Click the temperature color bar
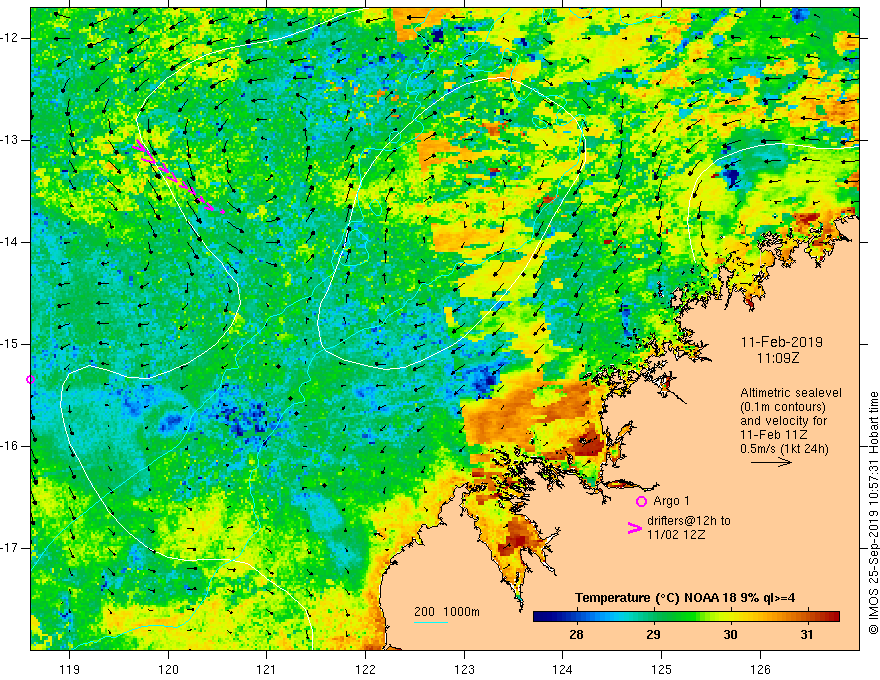 click(686, 617)
